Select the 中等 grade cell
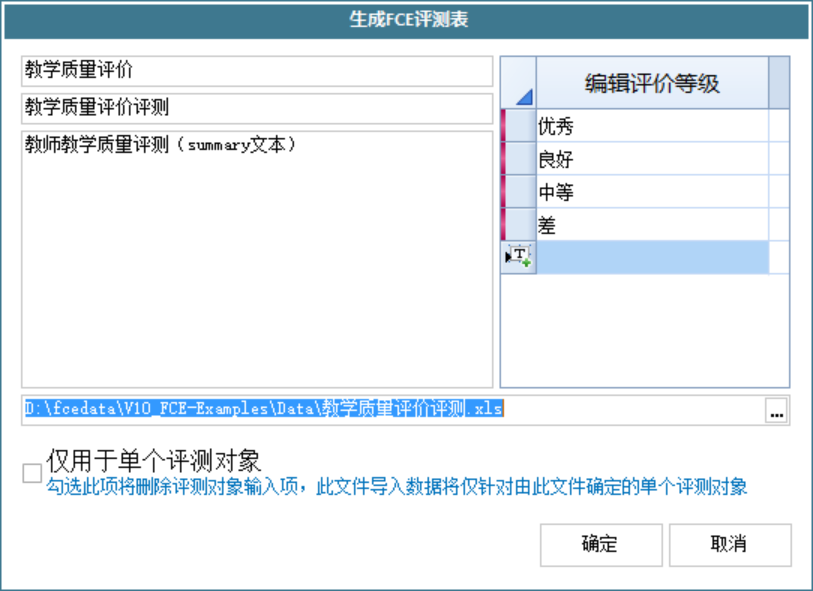This screenshot has width=813, height=591. (652, 192)
